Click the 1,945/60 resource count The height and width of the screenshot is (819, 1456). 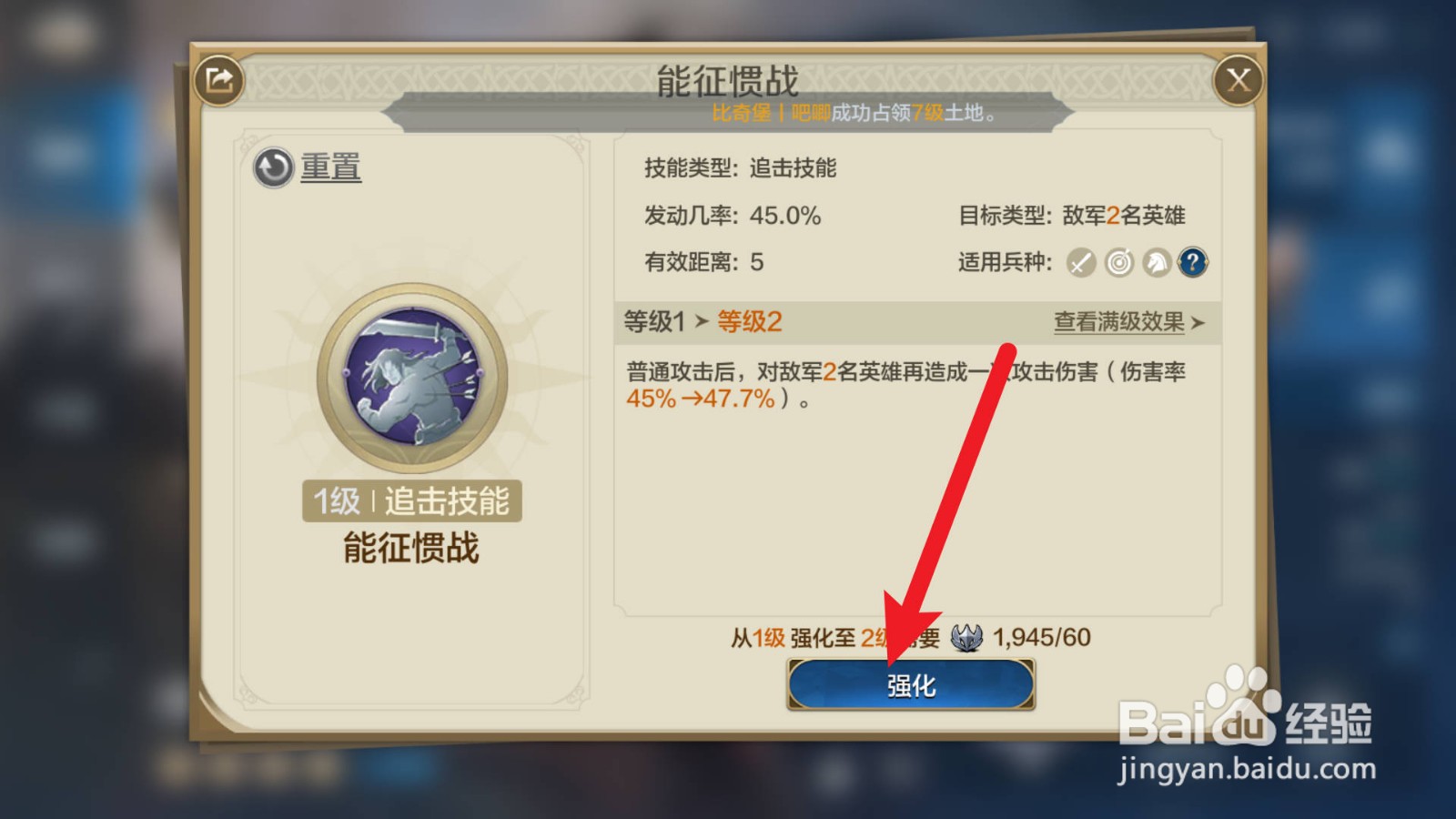(x=1042, y=637)
